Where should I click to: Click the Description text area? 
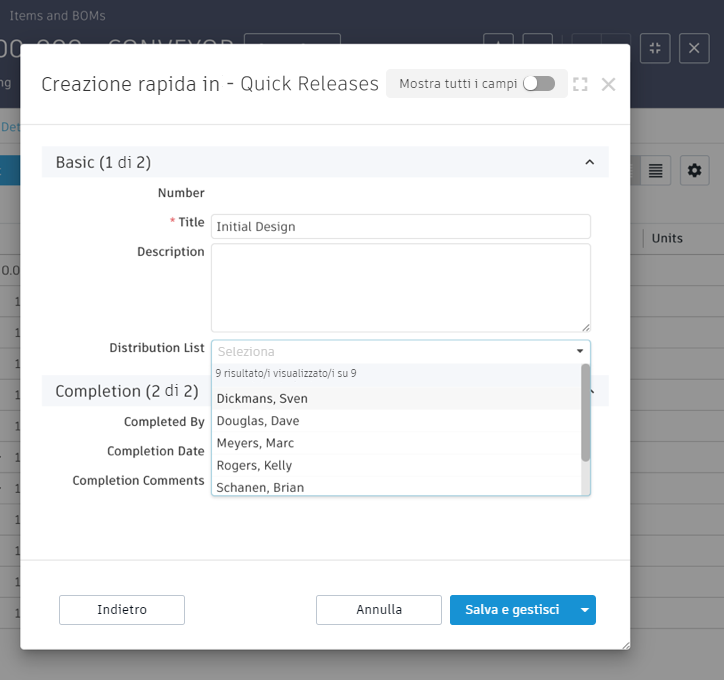[x=400, y=288]
